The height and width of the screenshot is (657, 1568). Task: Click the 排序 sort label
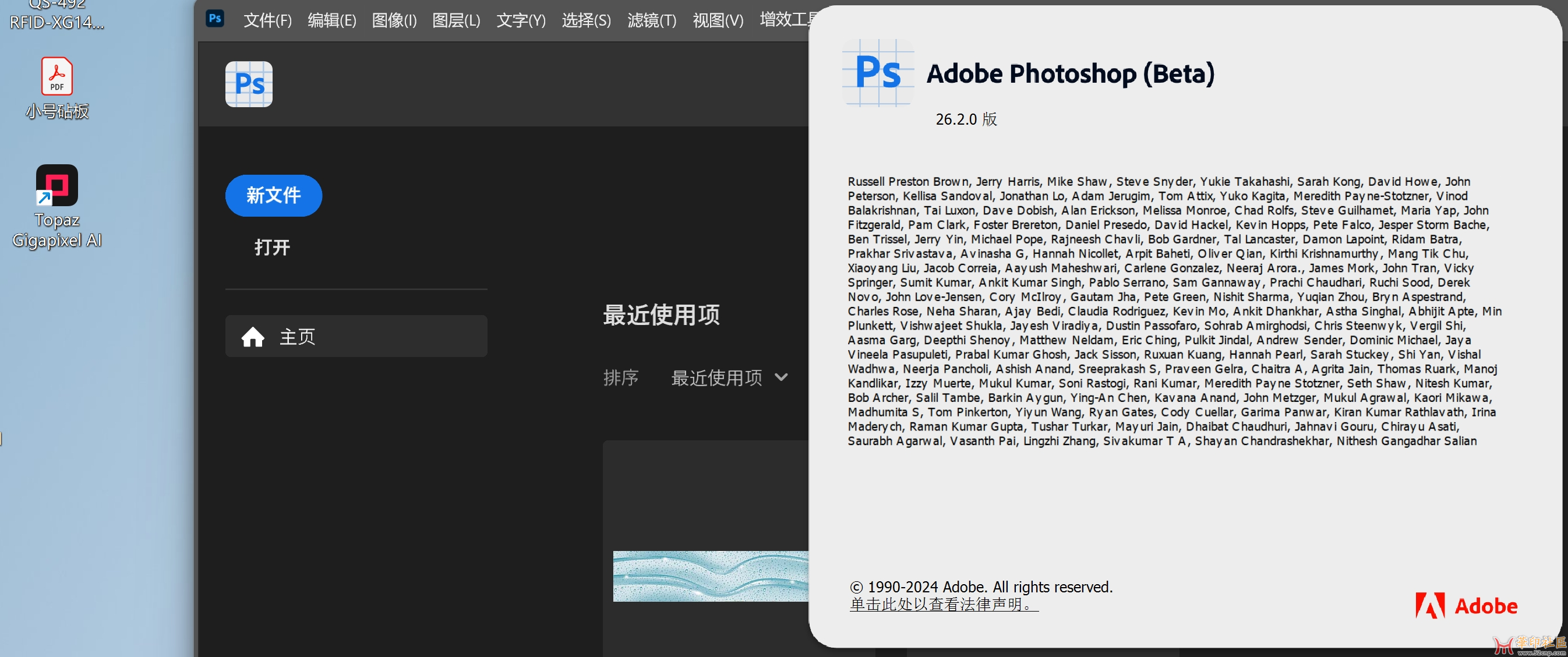[x=621, y=377]
